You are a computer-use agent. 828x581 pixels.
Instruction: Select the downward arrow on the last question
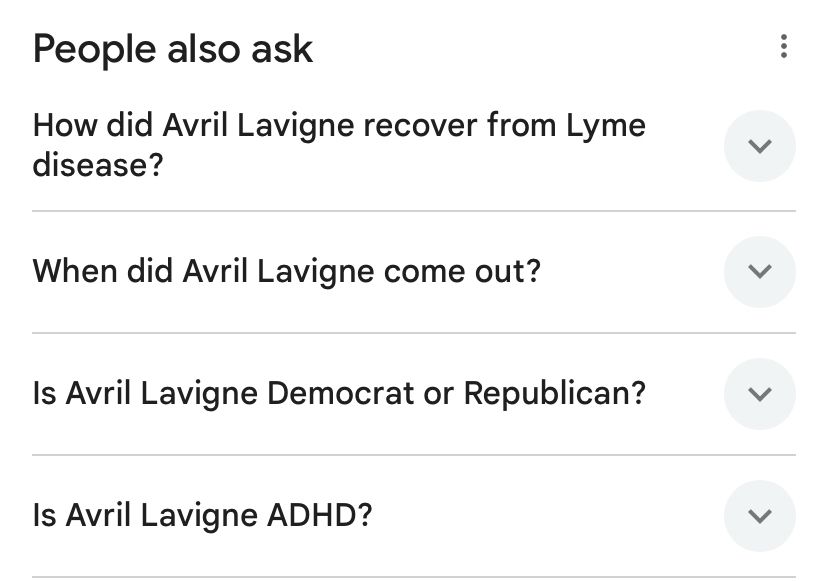pos(760,516)
